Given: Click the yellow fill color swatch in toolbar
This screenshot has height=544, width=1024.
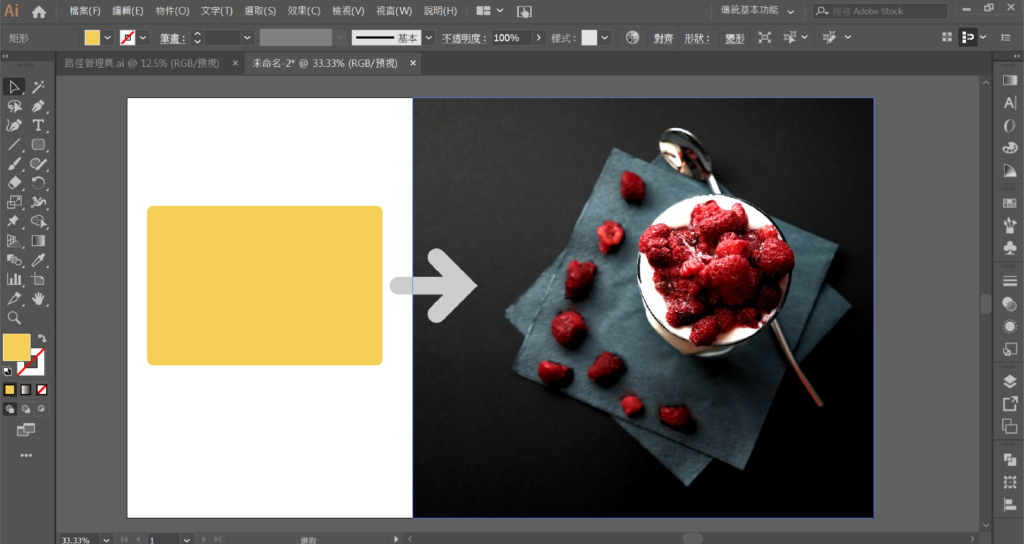Looking at the screenshot, I should click(x=16, y=347).
